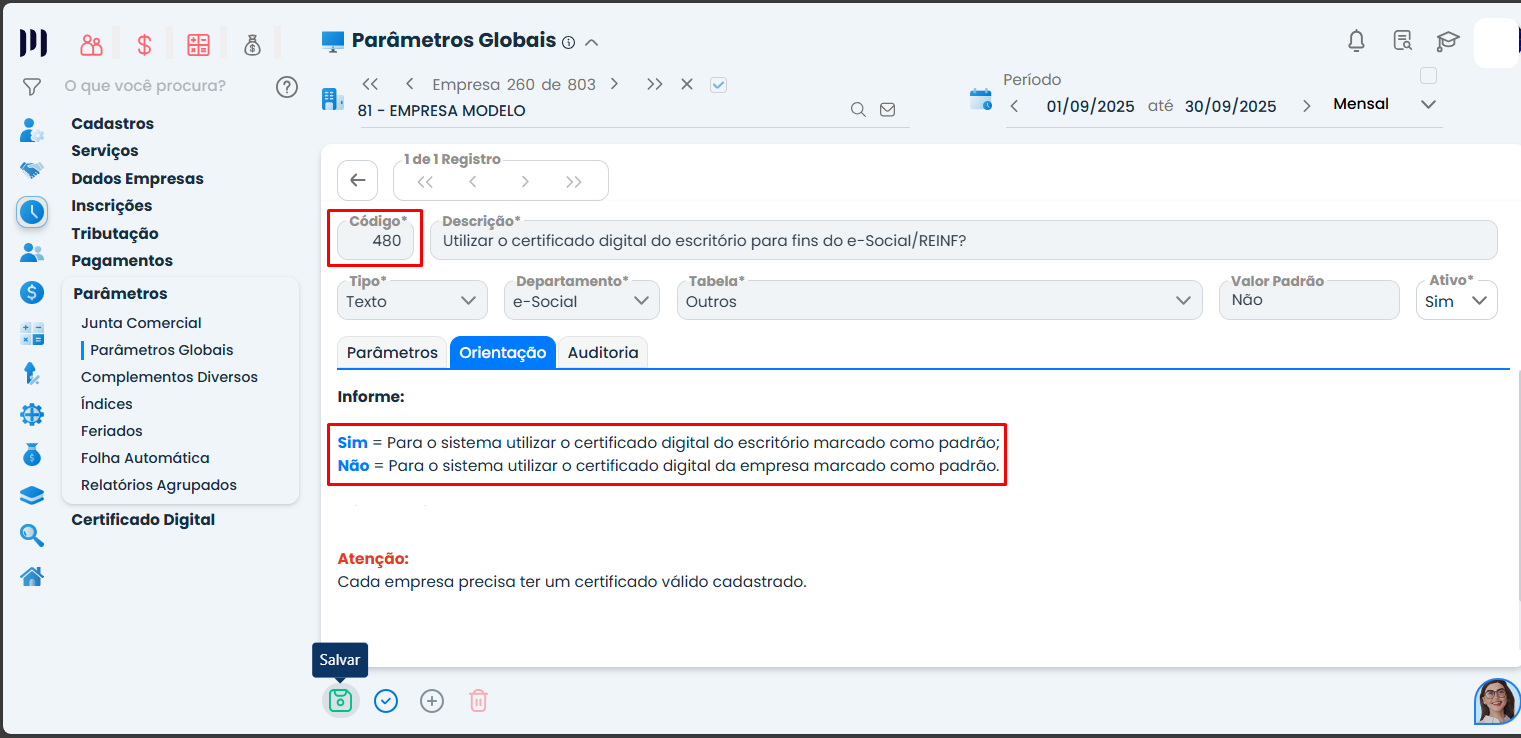Toggle the checked box beside company navigation
The height and width of the screenshot is (738, 1521).
[x=718, y=85]
